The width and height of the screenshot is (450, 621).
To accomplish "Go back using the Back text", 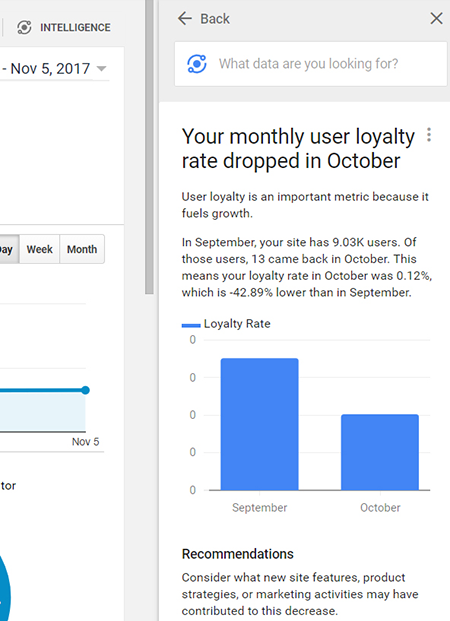I will pyautogui.click(x=215, y=19).
